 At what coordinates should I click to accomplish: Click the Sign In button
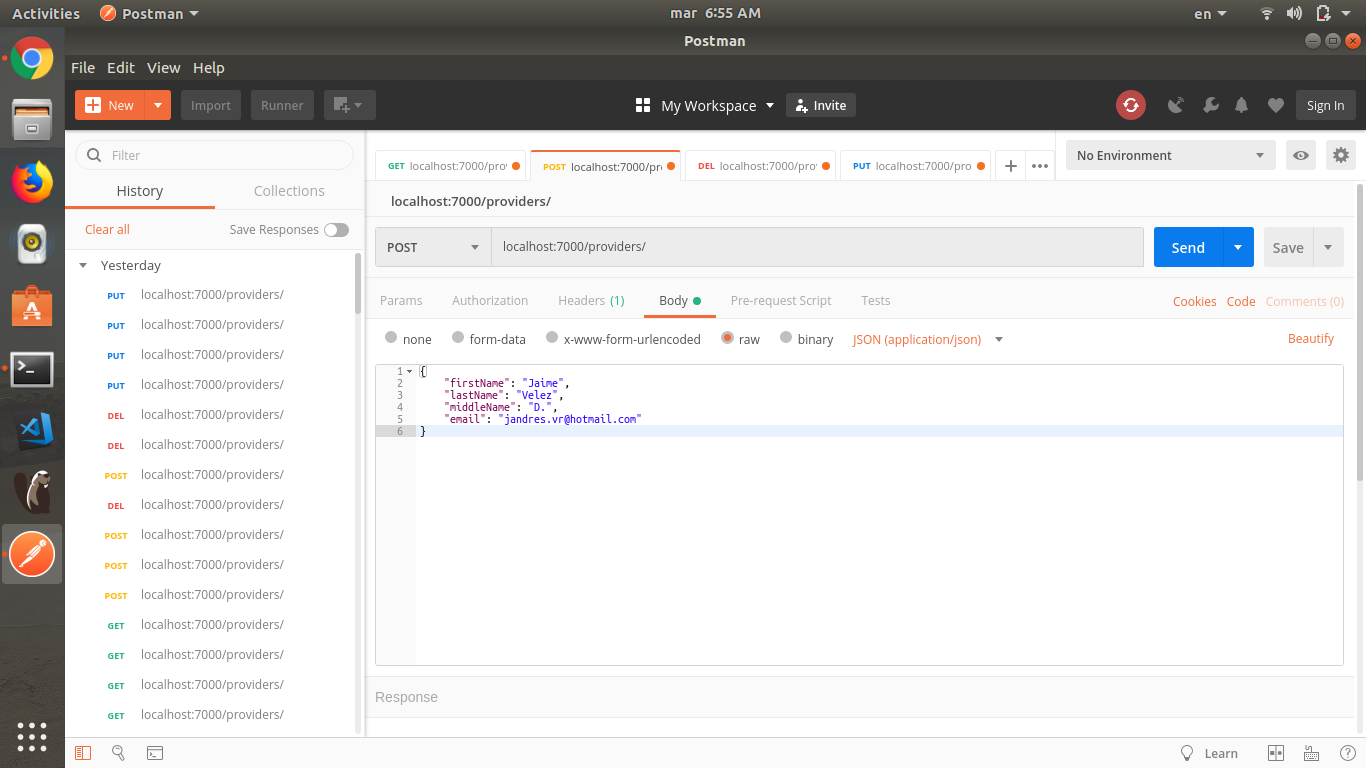pos(1326,105)
